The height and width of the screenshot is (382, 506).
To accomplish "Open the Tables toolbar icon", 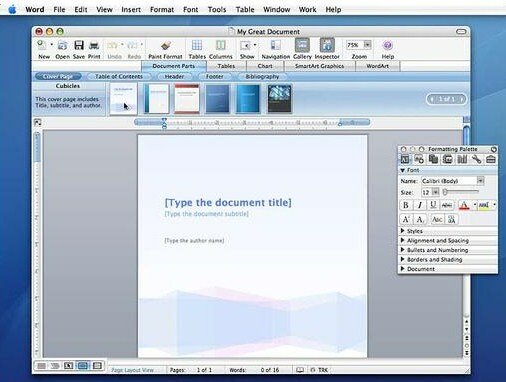I will point(197,45).
